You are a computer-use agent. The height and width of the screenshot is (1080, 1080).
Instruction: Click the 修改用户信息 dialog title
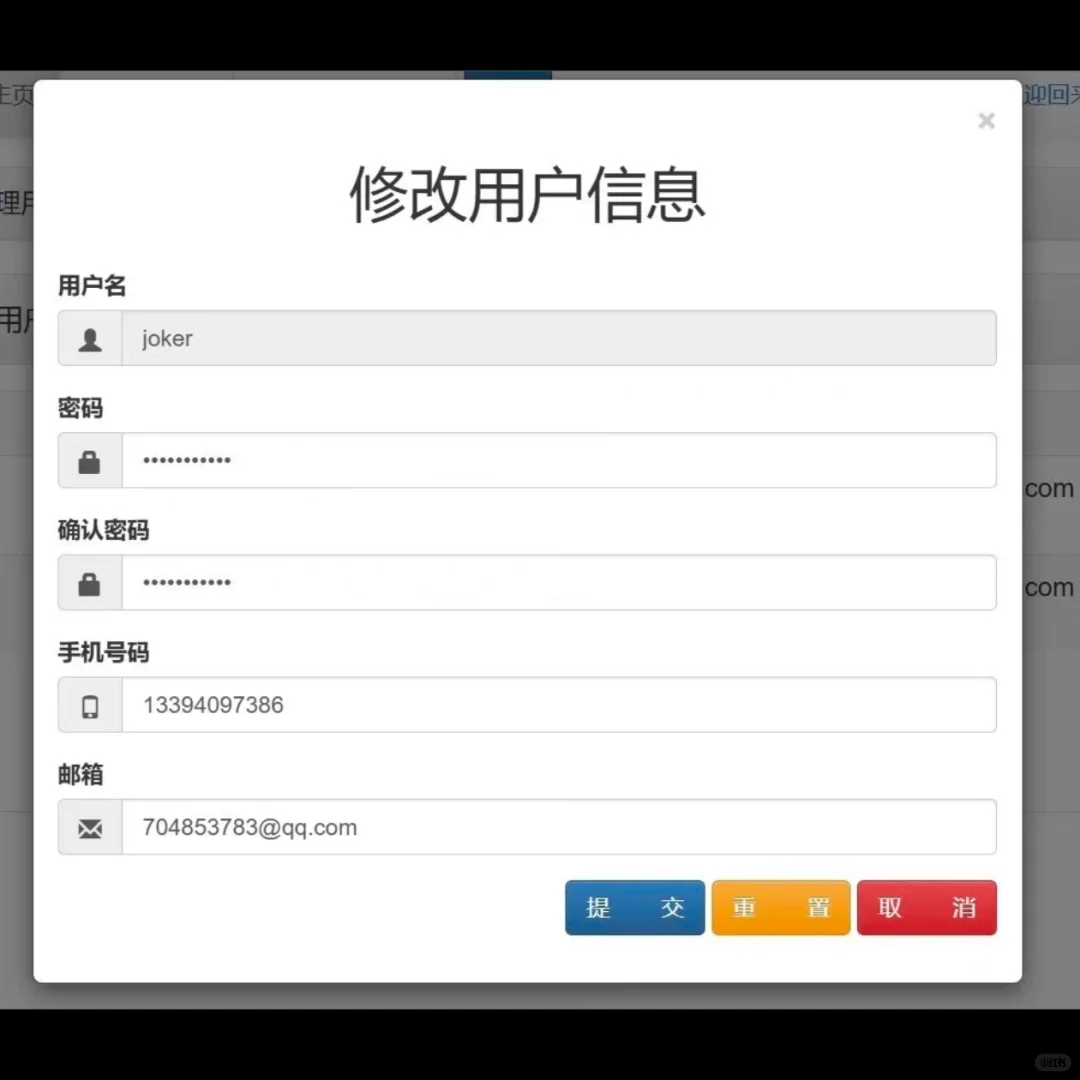pos(527,197)
